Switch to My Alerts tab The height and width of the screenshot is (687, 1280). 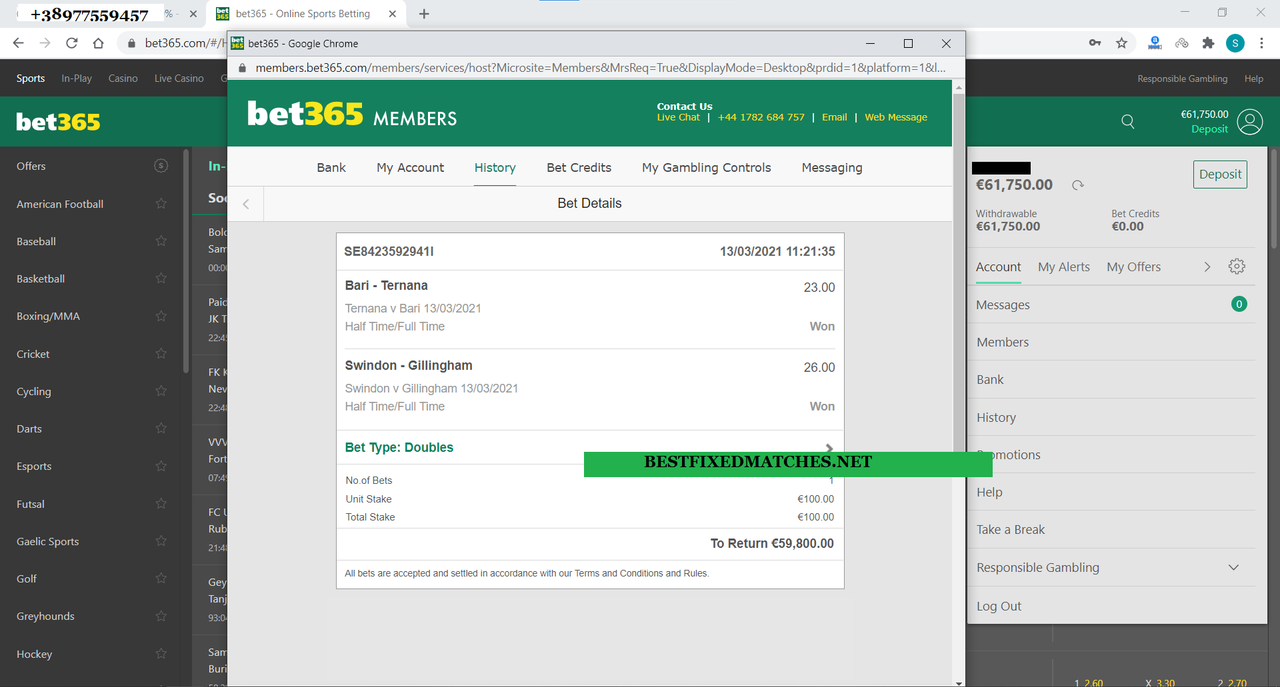click(1064, 267)
